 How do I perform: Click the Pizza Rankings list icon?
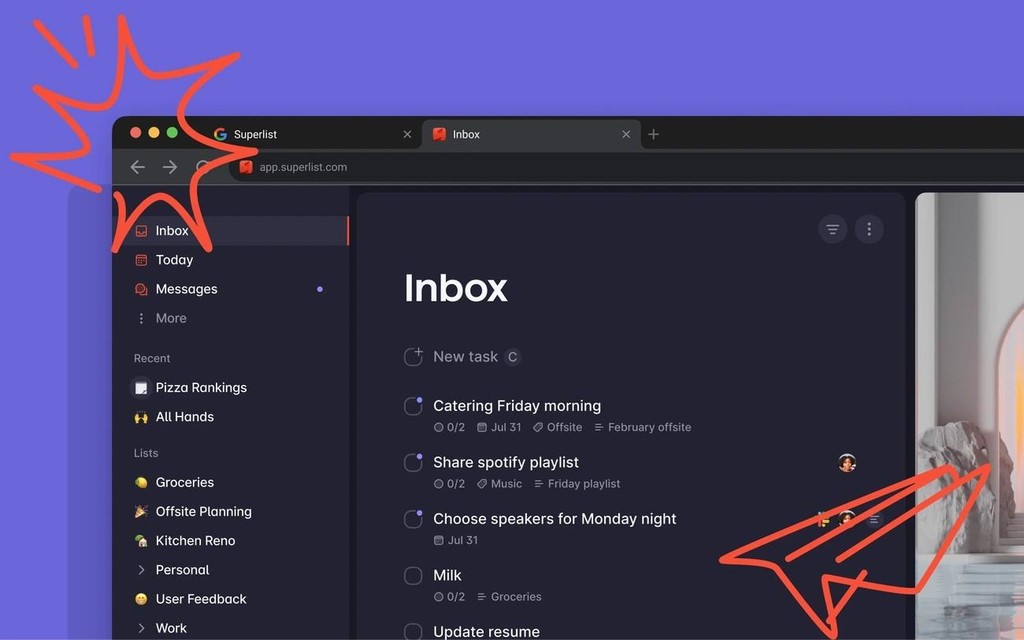pos(140,387)
